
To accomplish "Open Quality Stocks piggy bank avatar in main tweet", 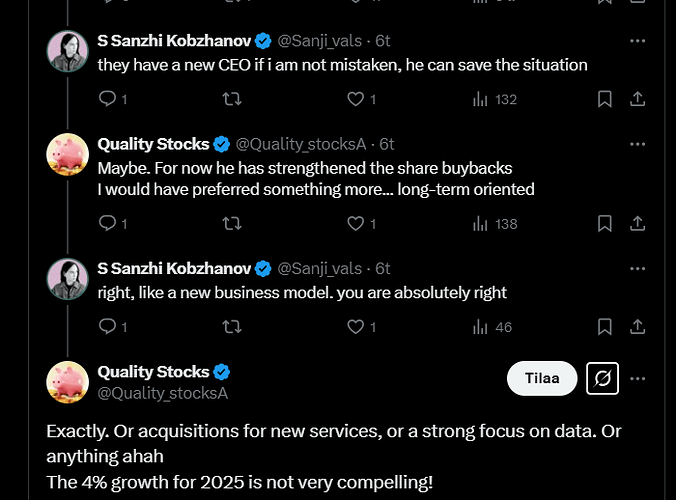I will [x=67, y=382].
